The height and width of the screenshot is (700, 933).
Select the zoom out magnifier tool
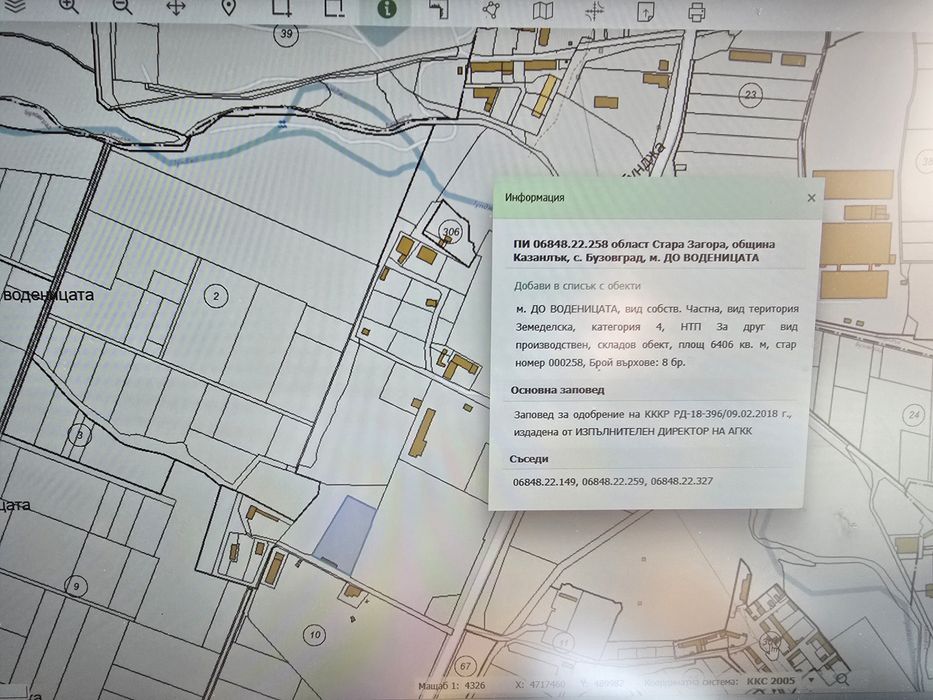click(x=122, y=7)
